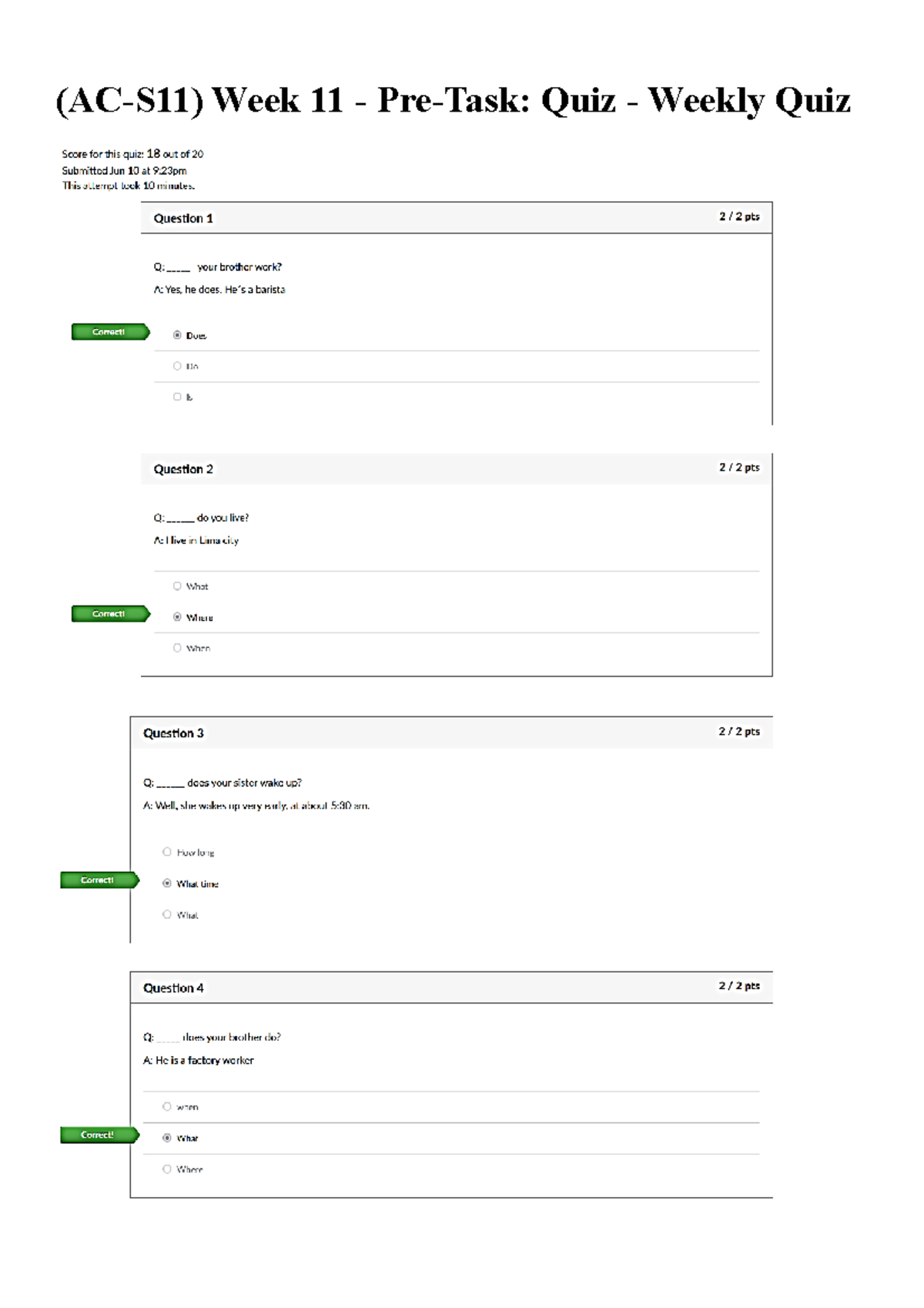This screenshot has width=924, height=1308.
Task: Select the 'How long' radio button
Action: coord(167,852)
